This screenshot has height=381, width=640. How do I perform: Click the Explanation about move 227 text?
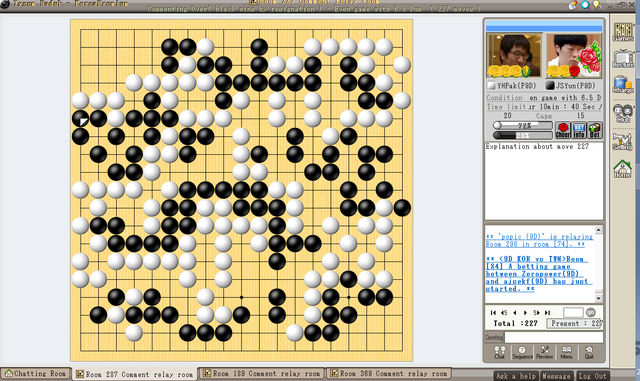537,146
